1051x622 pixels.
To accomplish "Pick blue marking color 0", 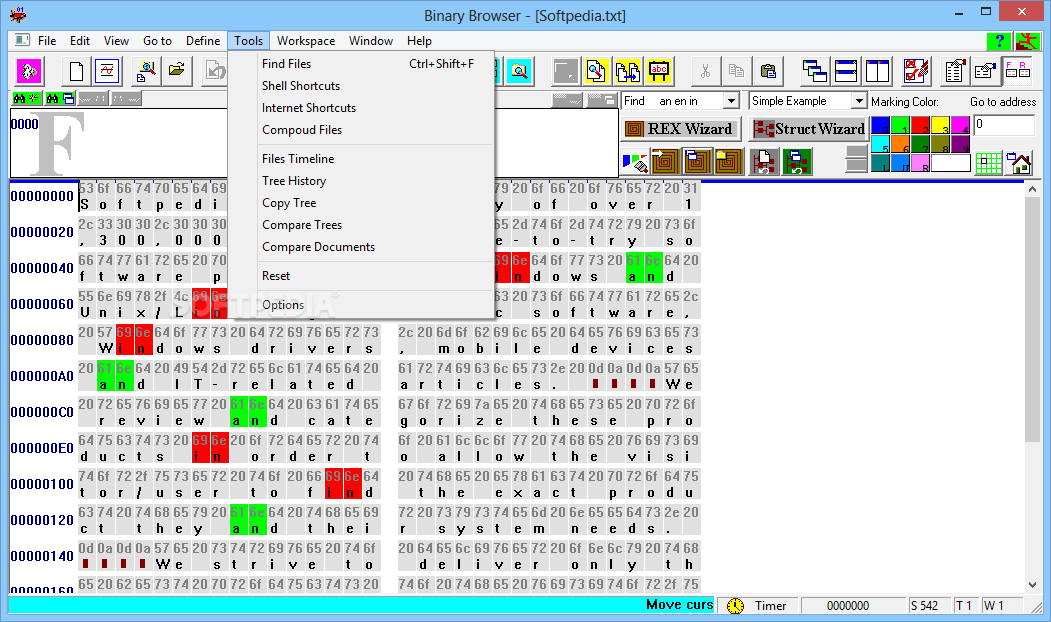I will 881,125.
